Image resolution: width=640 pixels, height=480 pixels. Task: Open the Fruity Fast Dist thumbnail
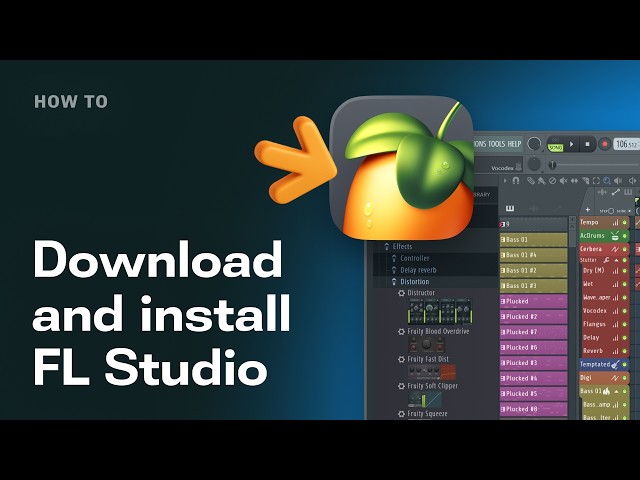click(x=432, y=372)
